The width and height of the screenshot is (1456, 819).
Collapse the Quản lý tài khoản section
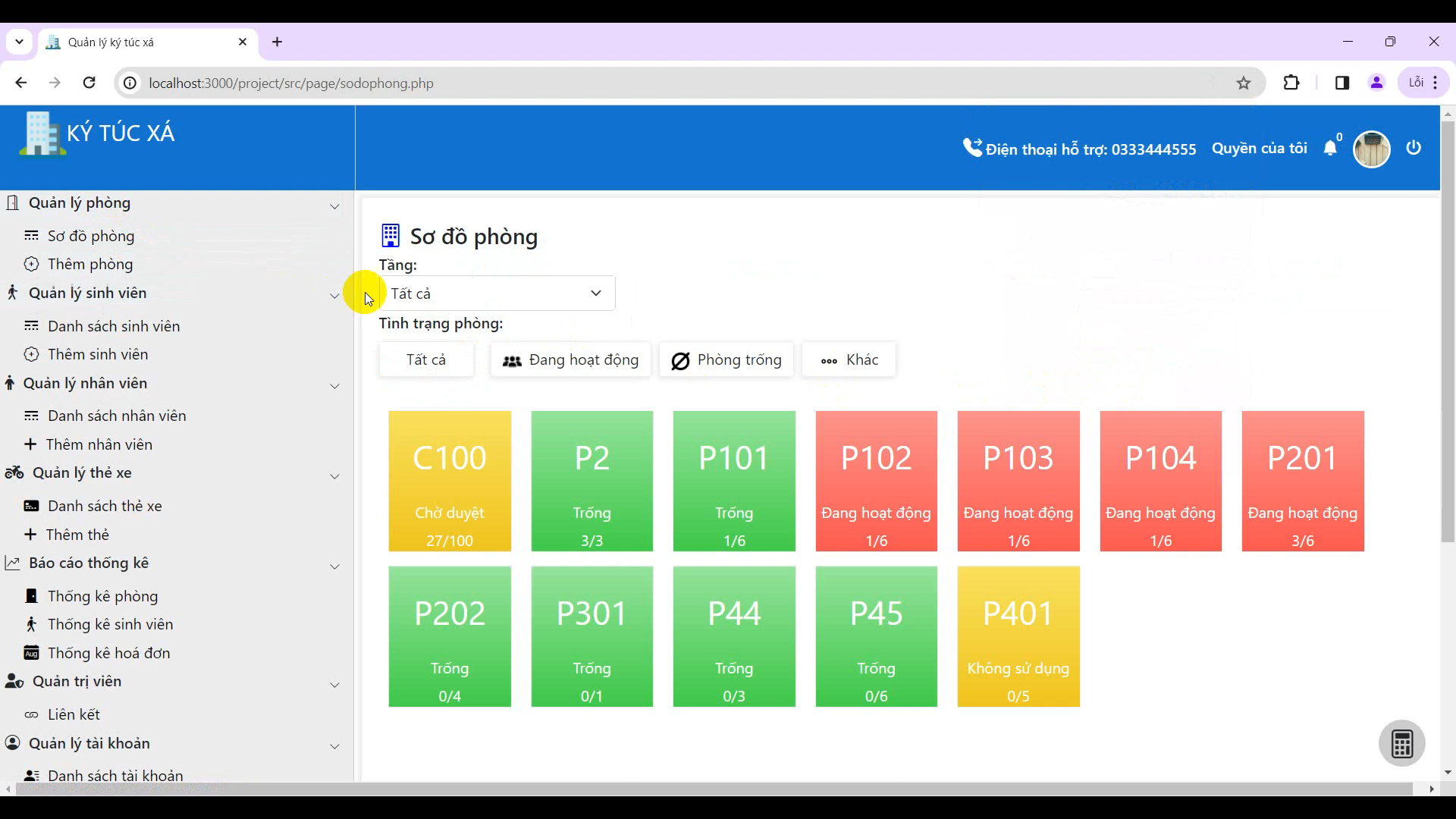334,746
